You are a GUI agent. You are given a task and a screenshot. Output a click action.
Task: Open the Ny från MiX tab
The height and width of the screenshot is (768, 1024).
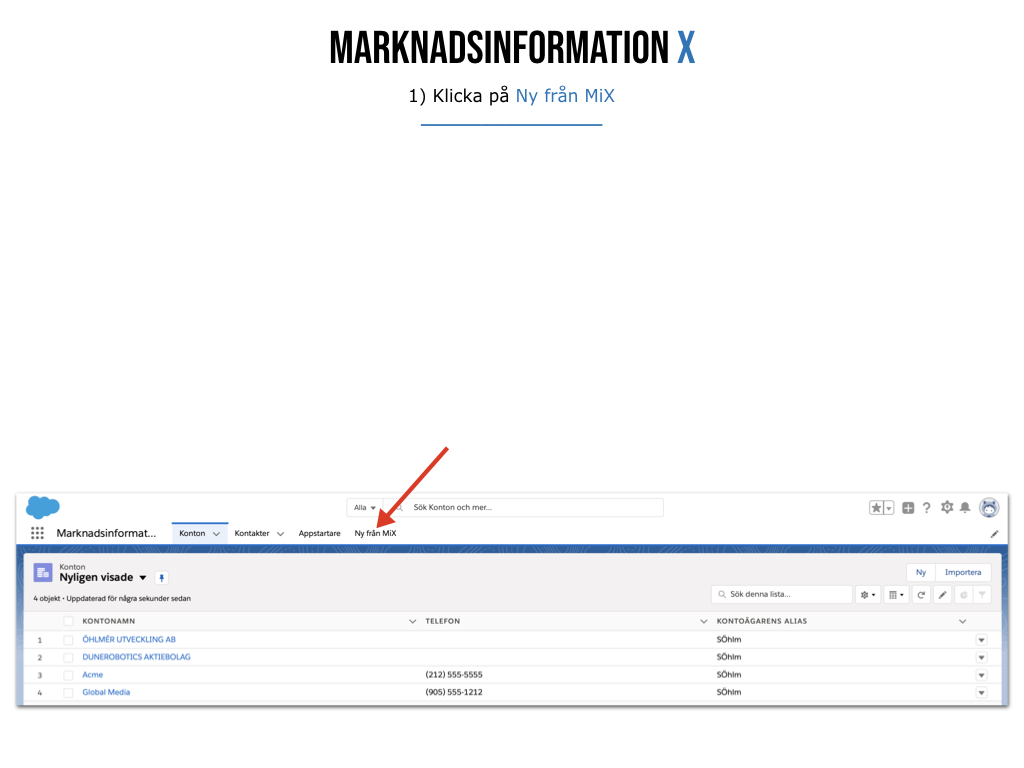pyautogui.click(x=375, y=534)
